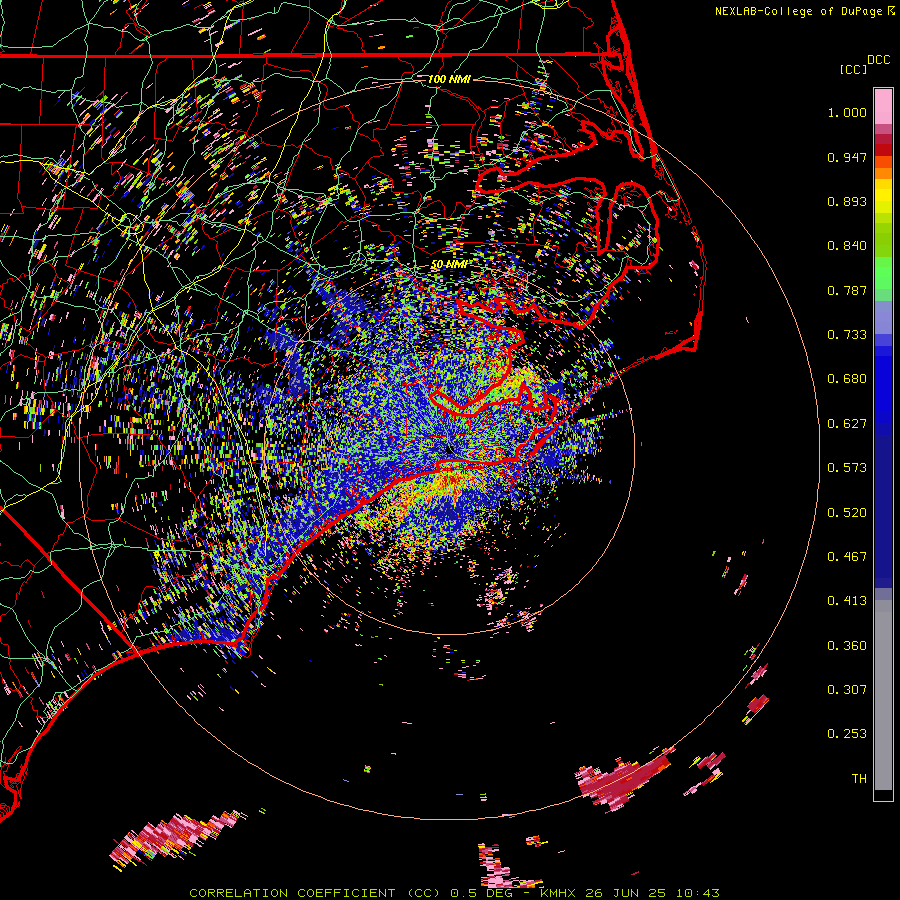Screen dimensions: 900x900
Task: Click the NEXLAB-College of DuPage label
Action: click(x=798, y=11)
